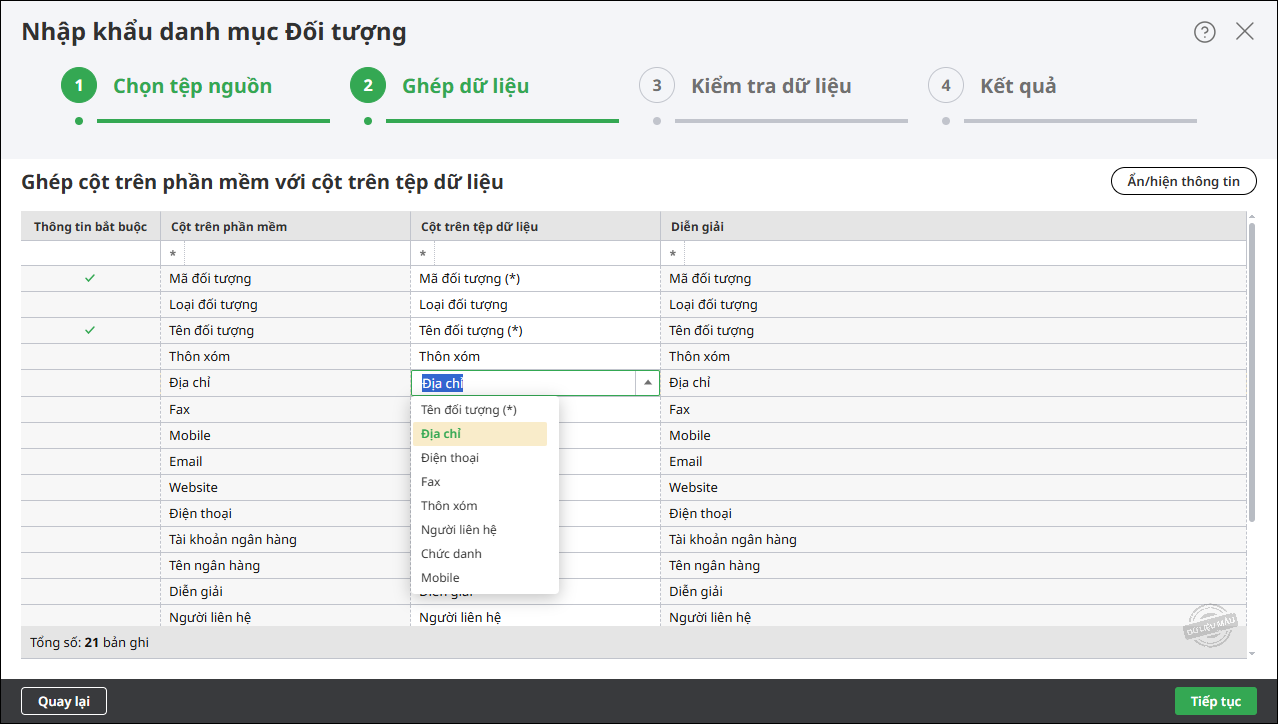Click Mã đối tượng (*) data file cell
This screenshot has height=724, width=1278.
535,279
